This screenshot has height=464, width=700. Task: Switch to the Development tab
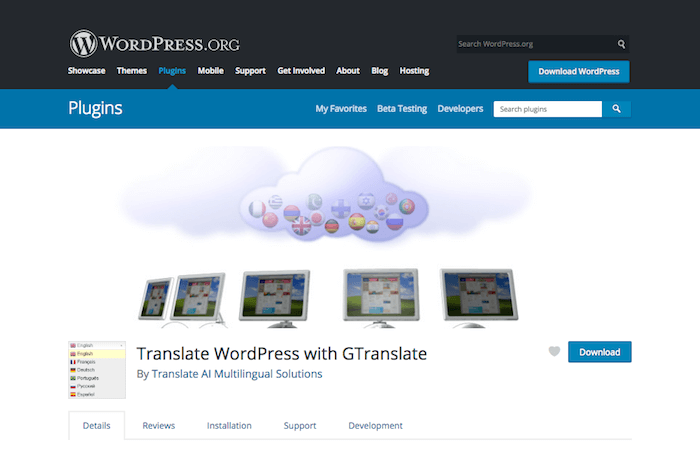[x=375, y=426]
